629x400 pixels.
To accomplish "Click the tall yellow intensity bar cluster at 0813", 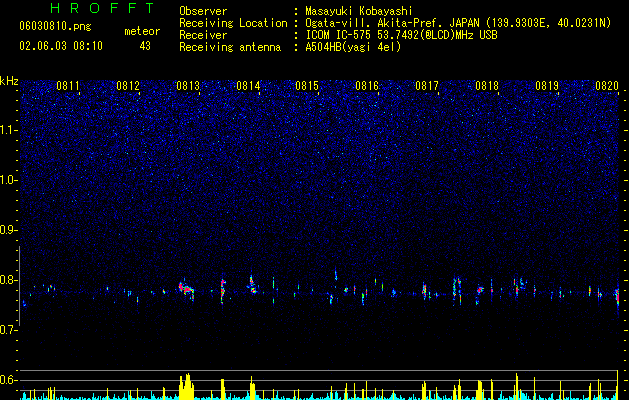I will click(x=186, y=386).
